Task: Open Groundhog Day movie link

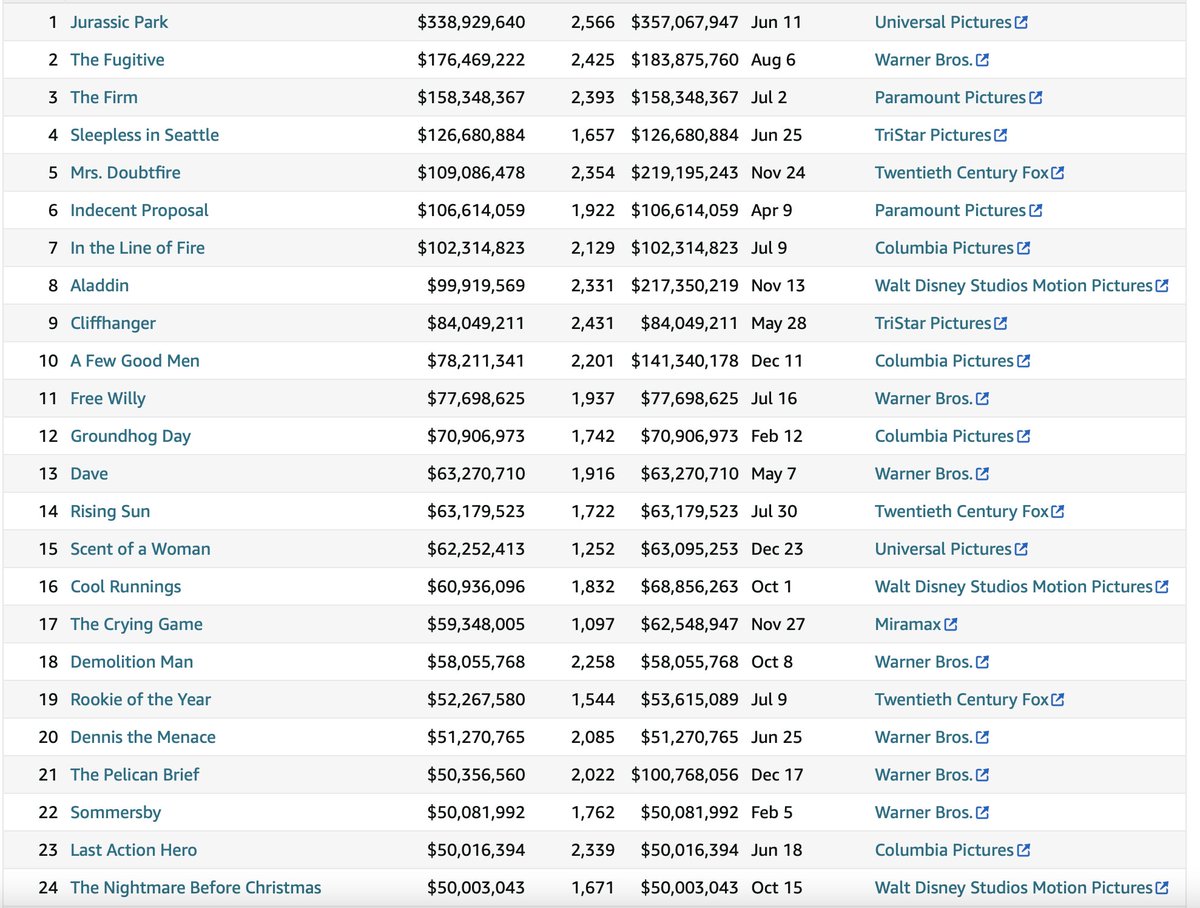Action: point(130,436)
